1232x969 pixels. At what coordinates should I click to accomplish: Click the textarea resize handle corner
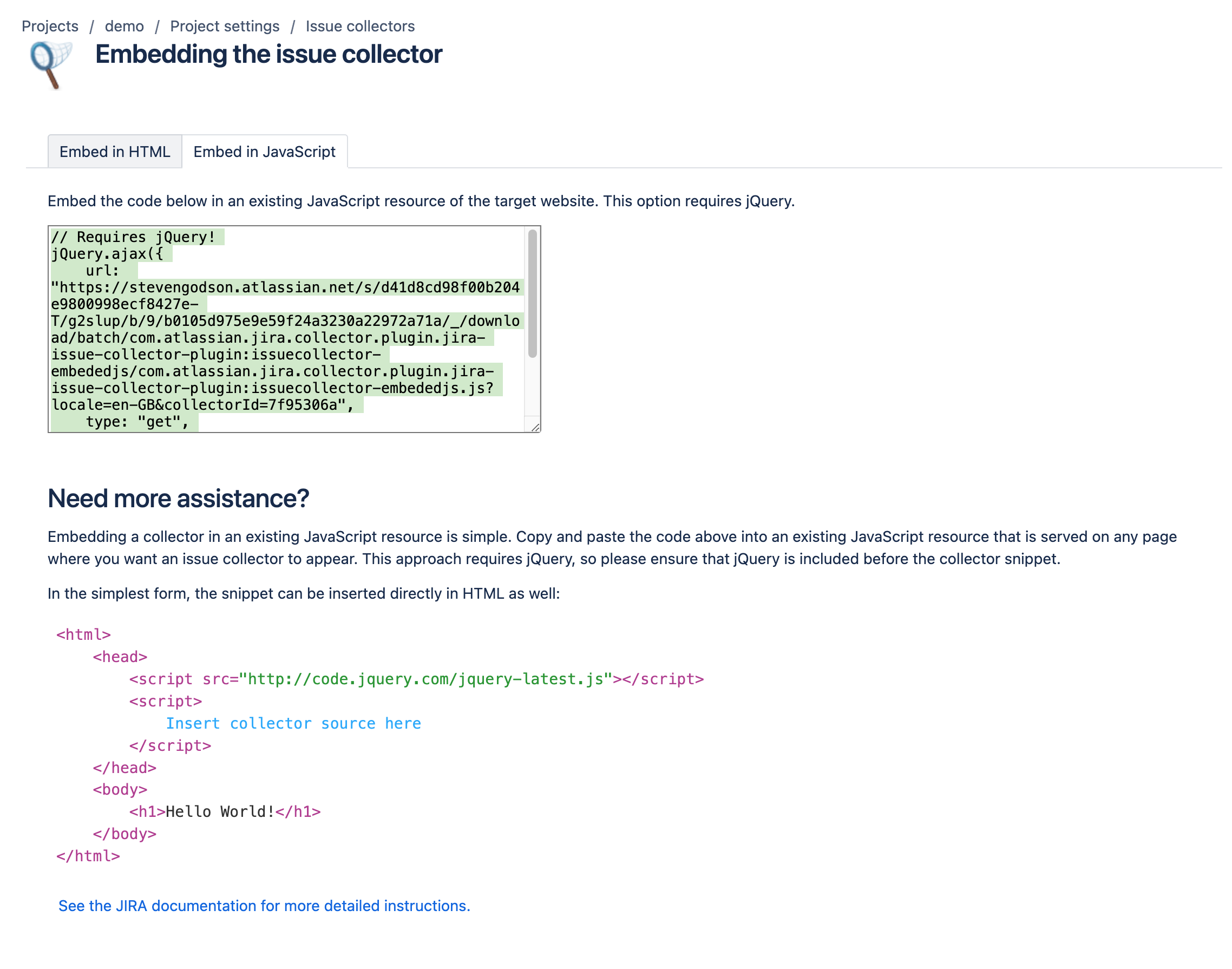pos(535,427)
